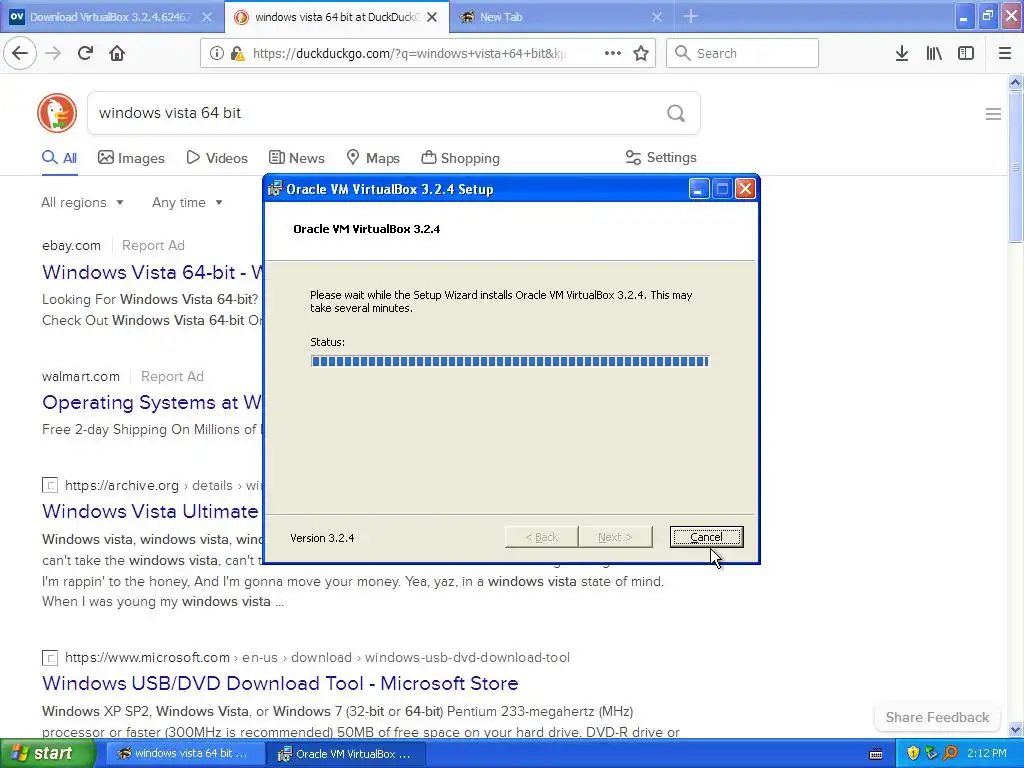Go to the Firefox home page
1024x768 pixels.
coord(117,53)
